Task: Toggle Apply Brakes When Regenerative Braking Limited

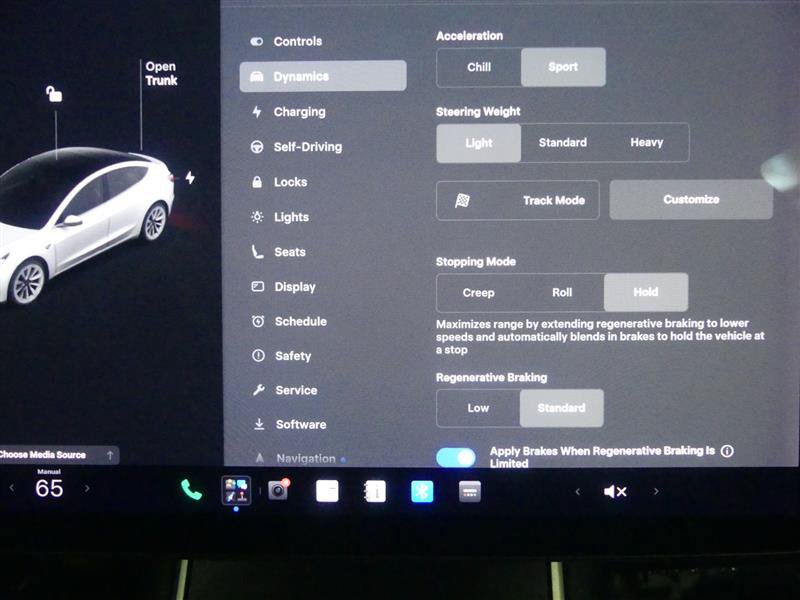Action: 456,457
